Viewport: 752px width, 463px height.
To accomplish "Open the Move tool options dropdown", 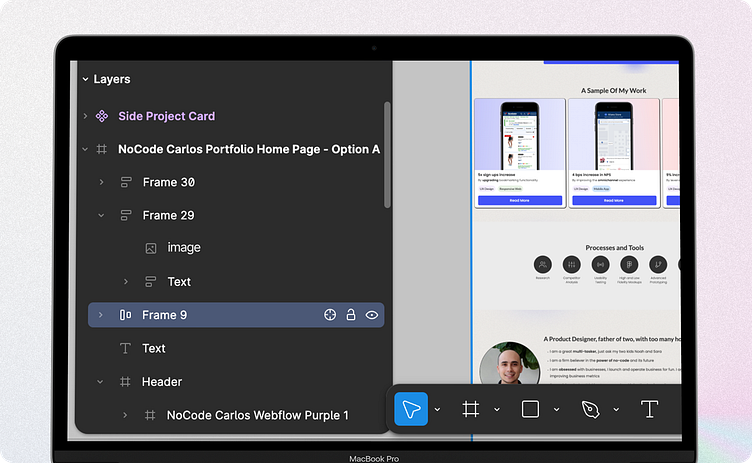I will point(437,410).
